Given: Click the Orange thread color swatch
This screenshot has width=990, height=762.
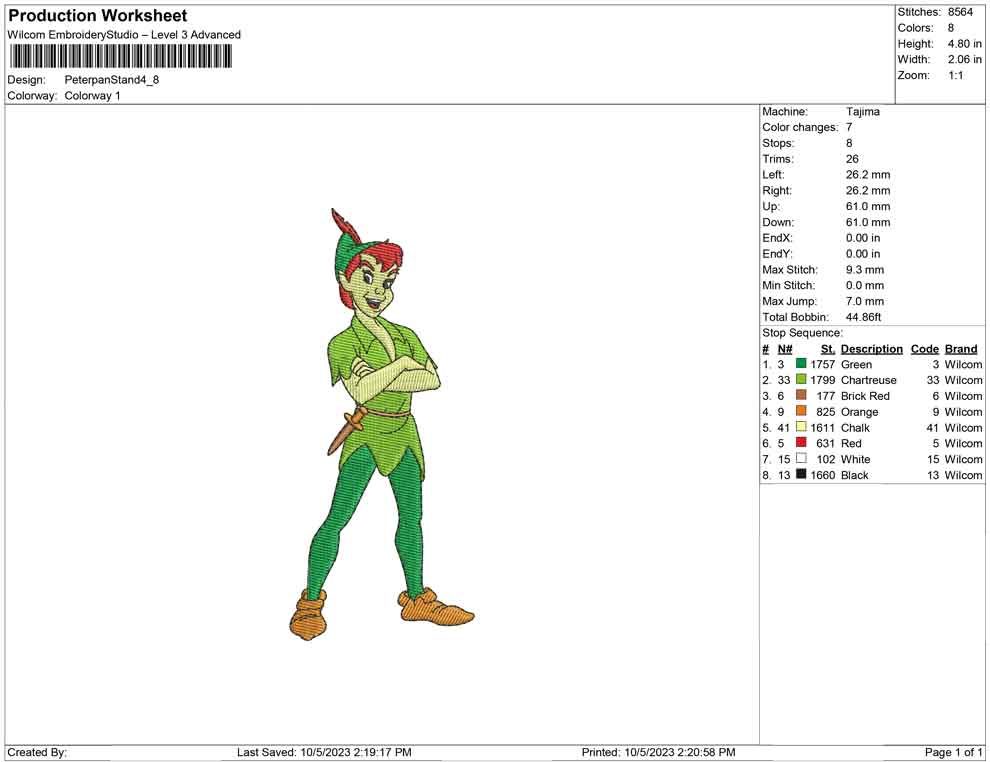Looking at the screenshot, I should coord(801,411).
